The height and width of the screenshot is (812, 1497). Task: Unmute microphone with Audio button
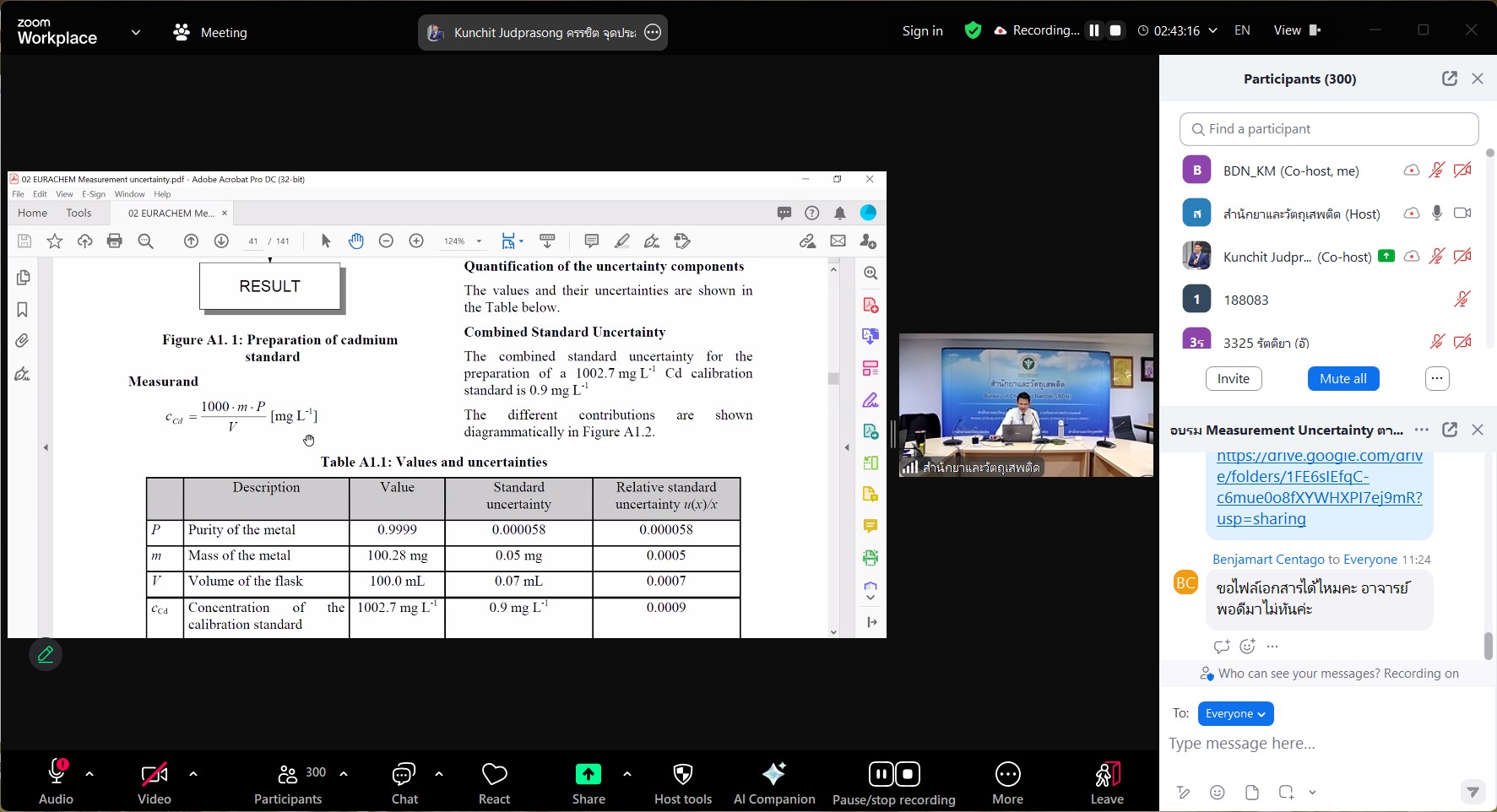coord(56,782)
